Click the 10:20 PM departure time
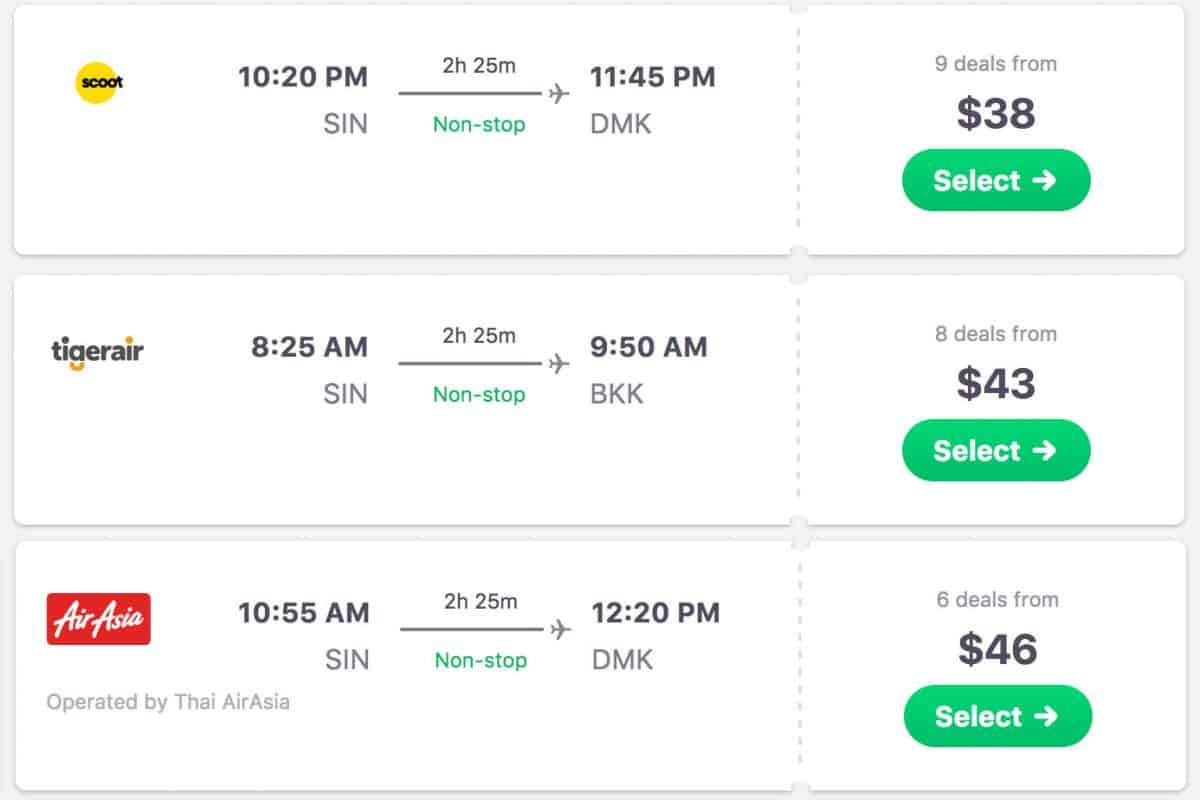Viewport: 1200px width, 800px height. pos(303,77)
